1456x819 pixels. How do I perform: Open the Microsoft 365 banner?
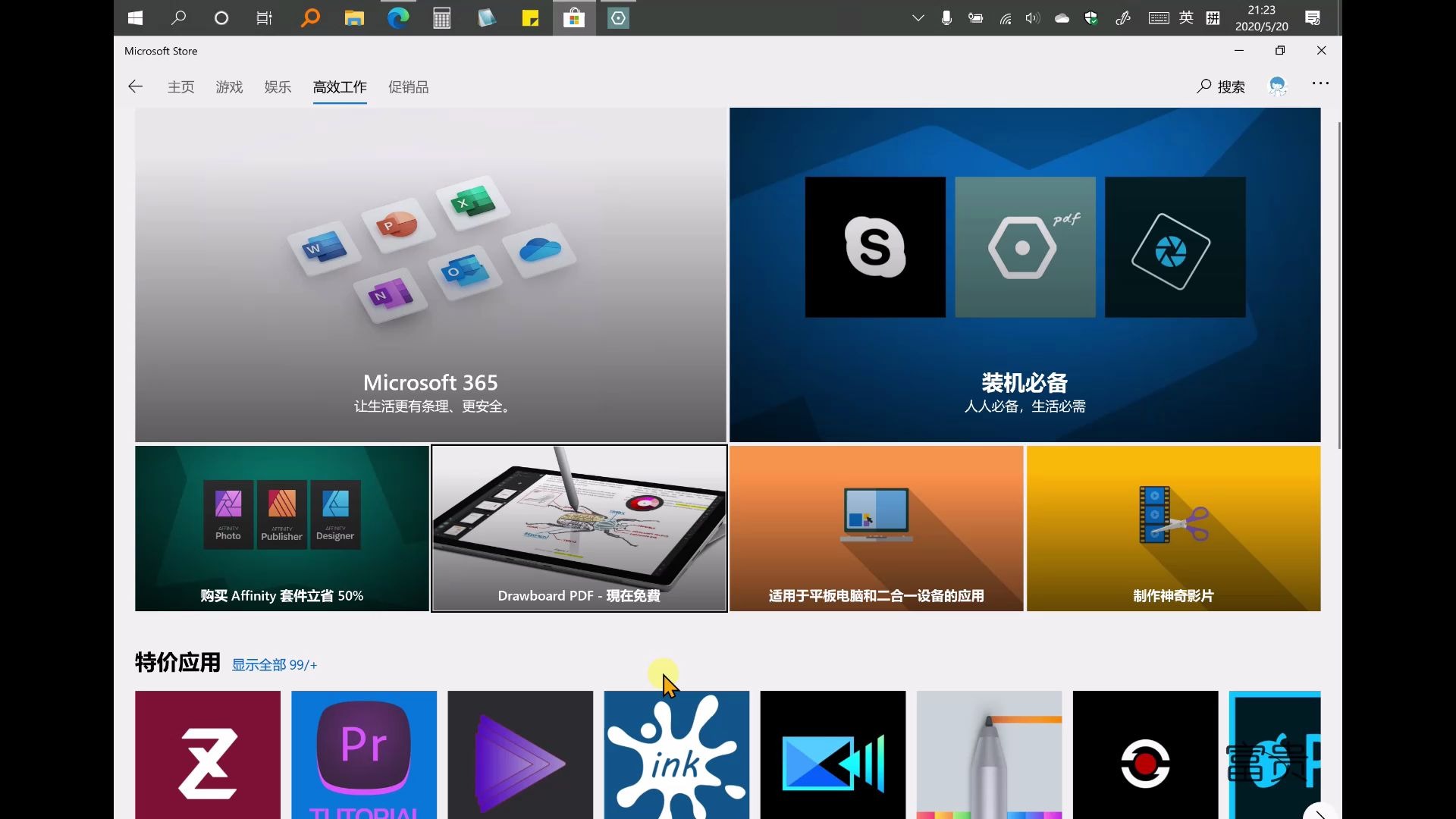point(431,275)
